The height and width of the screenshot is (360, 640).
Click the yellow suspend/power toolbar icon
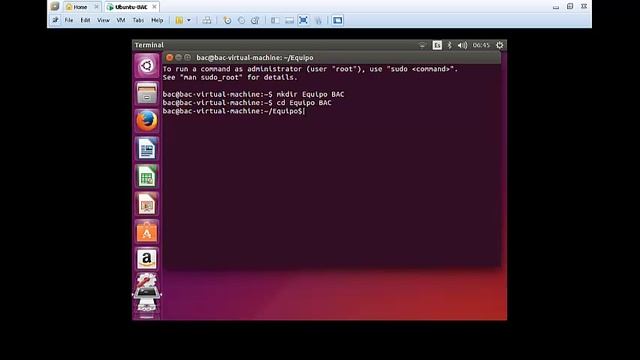click(x=179, y=20)
